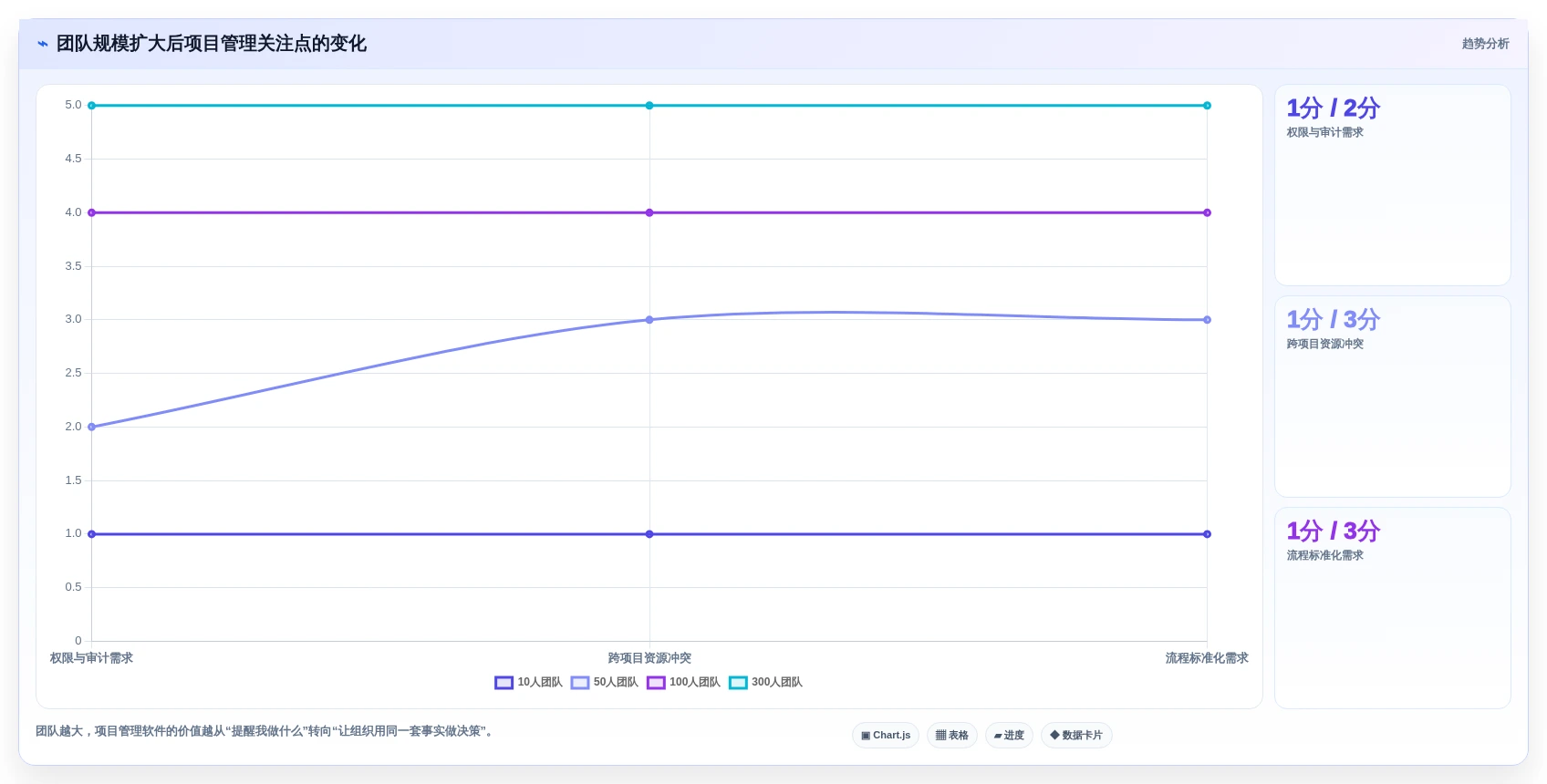Toggle the 10人团队 legend swatch
Screen dimensions: 1547x784
point(504,683)
